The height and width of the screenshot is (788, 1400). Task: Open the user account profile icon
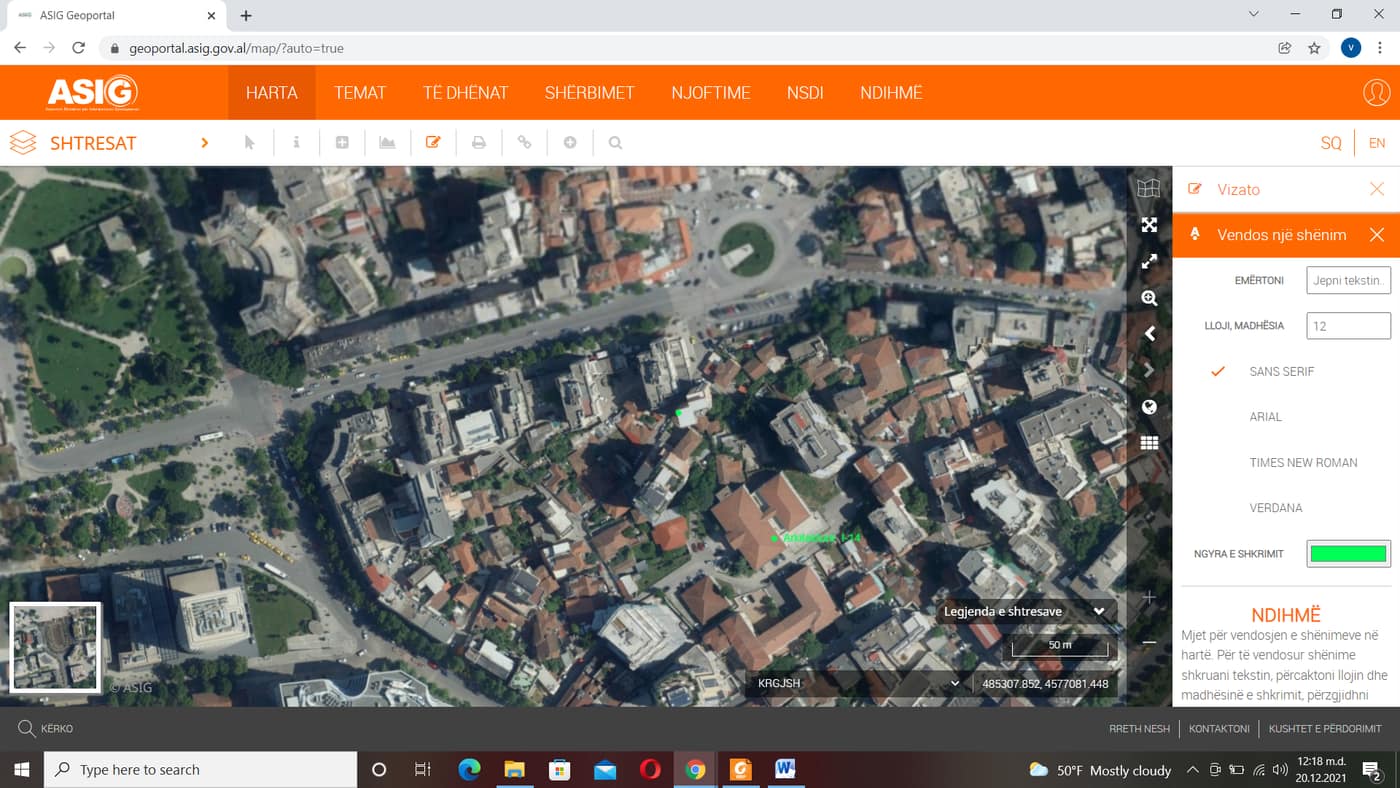point(1377,92)
